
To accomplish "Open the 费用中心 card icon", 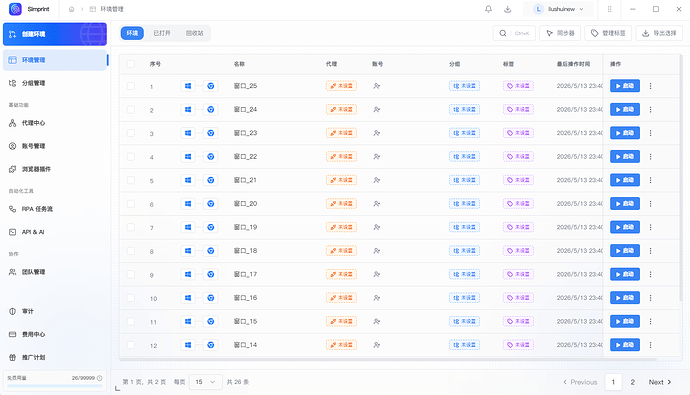I will 12,334.
